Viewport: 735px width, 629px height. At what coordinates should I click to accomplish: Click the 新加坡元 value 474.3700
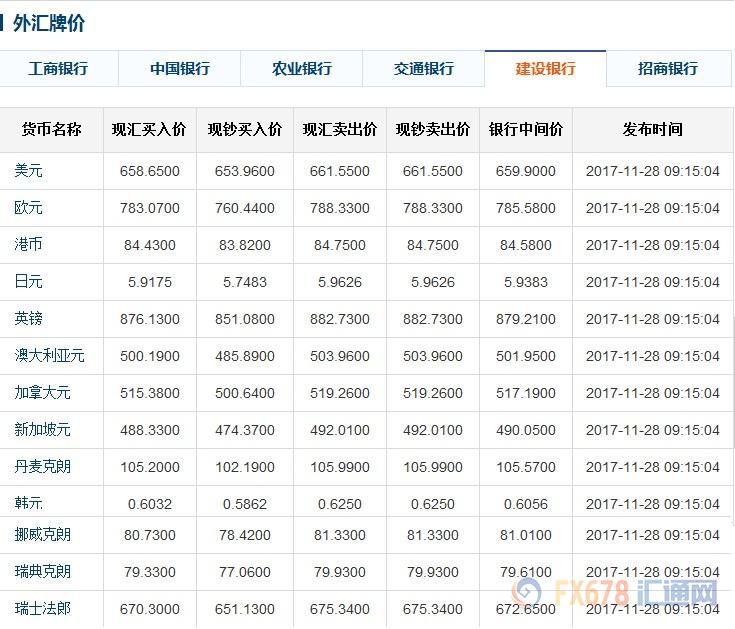coord(245,430)
